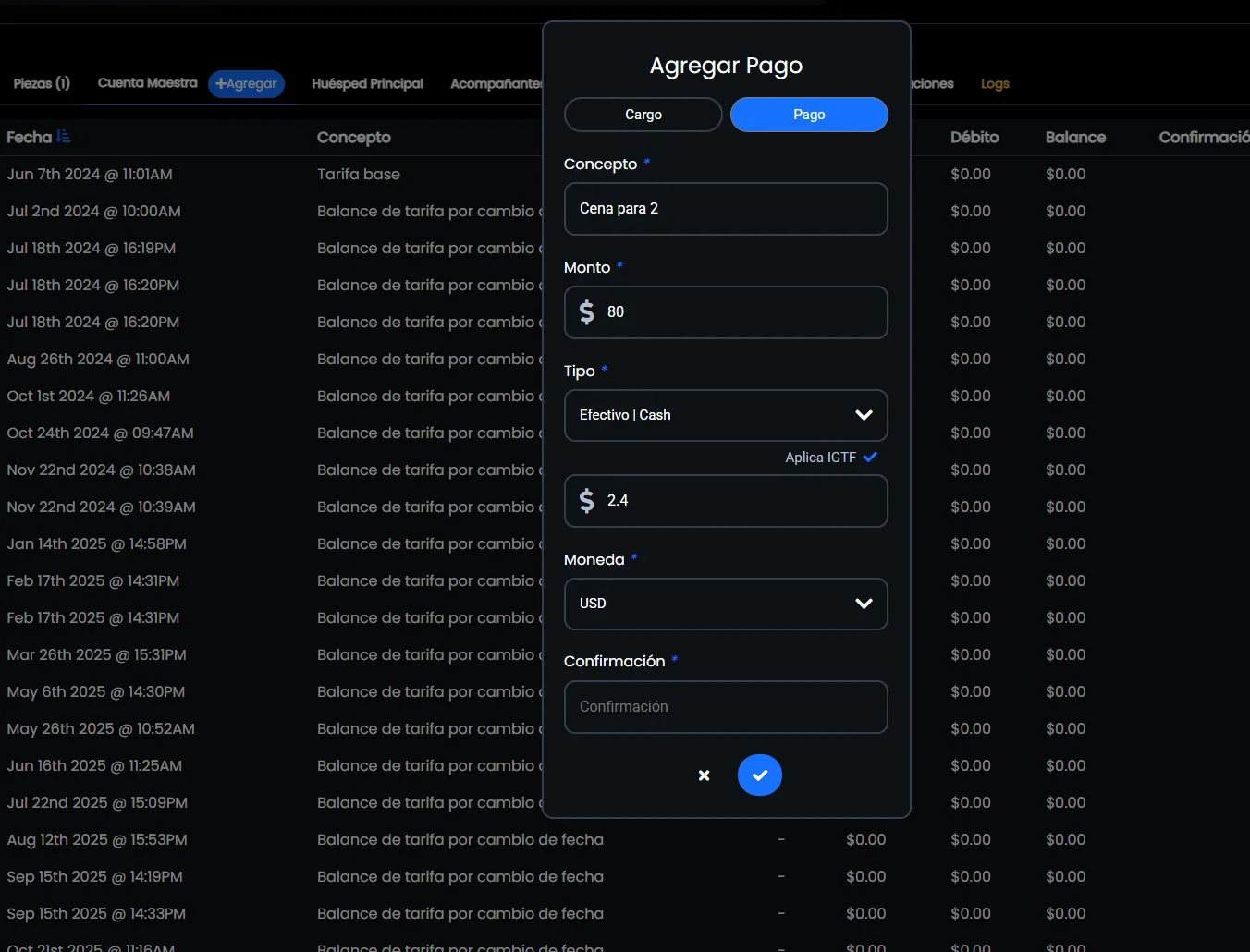The height and width of the screenshot is (952, 1250).
Task: Click the Fecha column header
Action: click(30, 137)
